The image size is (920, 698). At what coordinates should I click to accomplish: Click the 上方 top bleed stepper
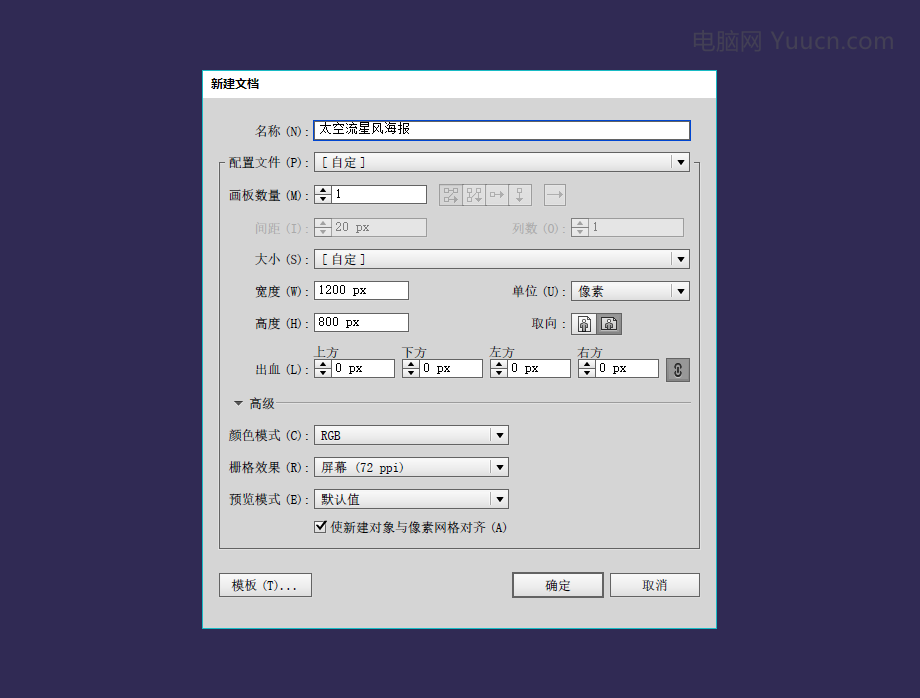coord(323,368)
